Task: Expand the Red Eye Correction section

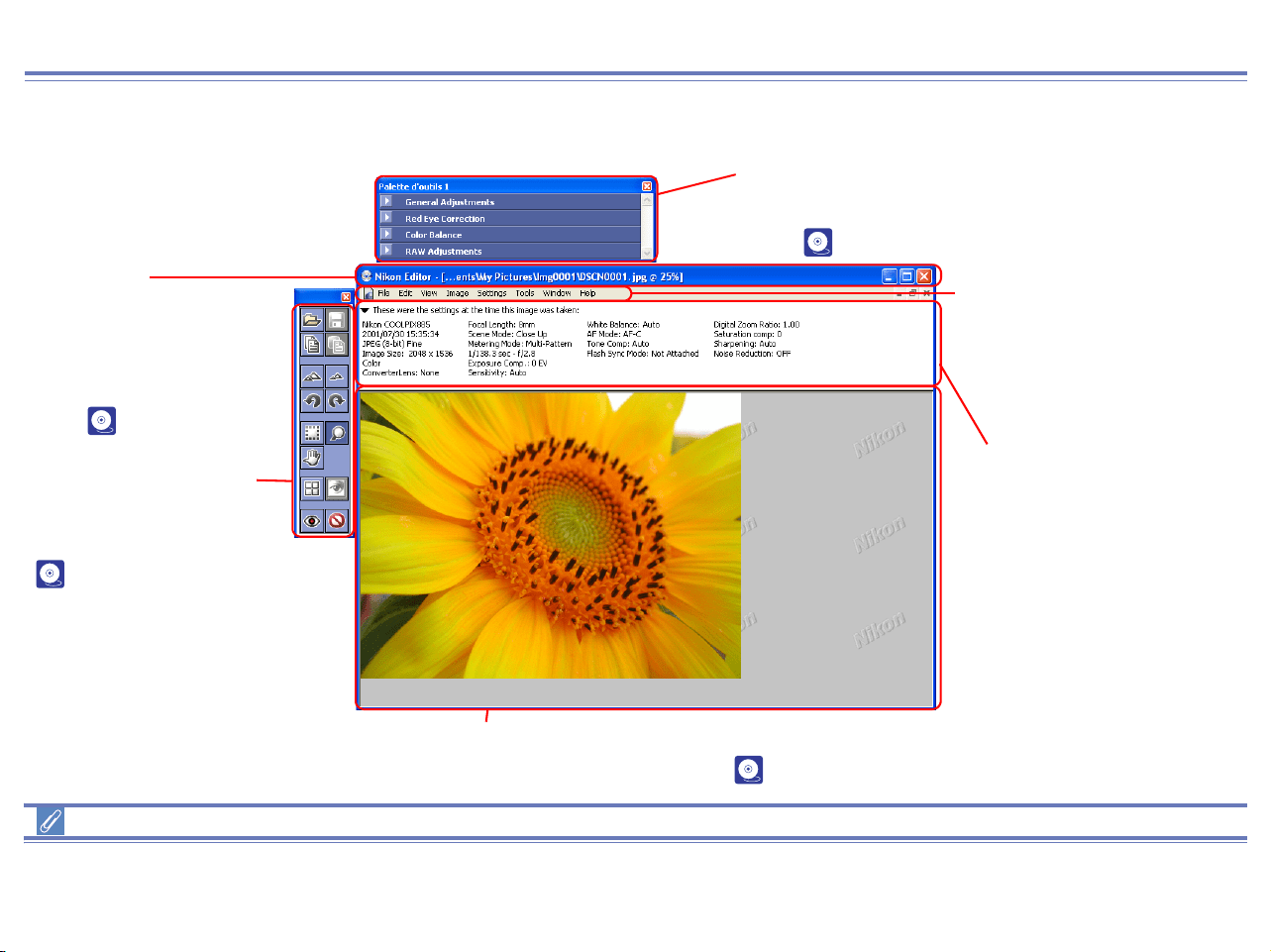Action: click(x=386, y=218)
